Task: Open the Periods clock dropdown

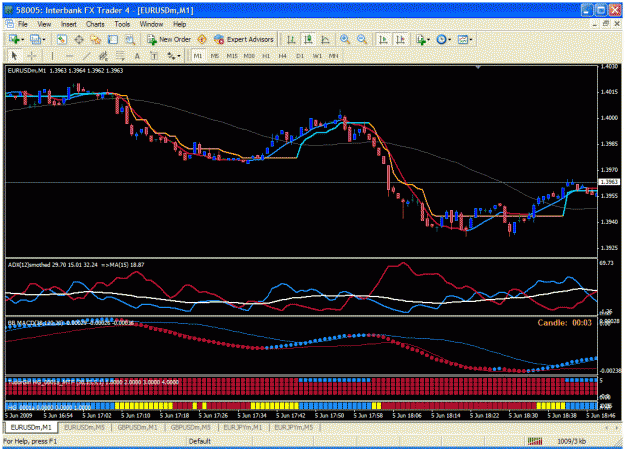Action: [444, 39]
